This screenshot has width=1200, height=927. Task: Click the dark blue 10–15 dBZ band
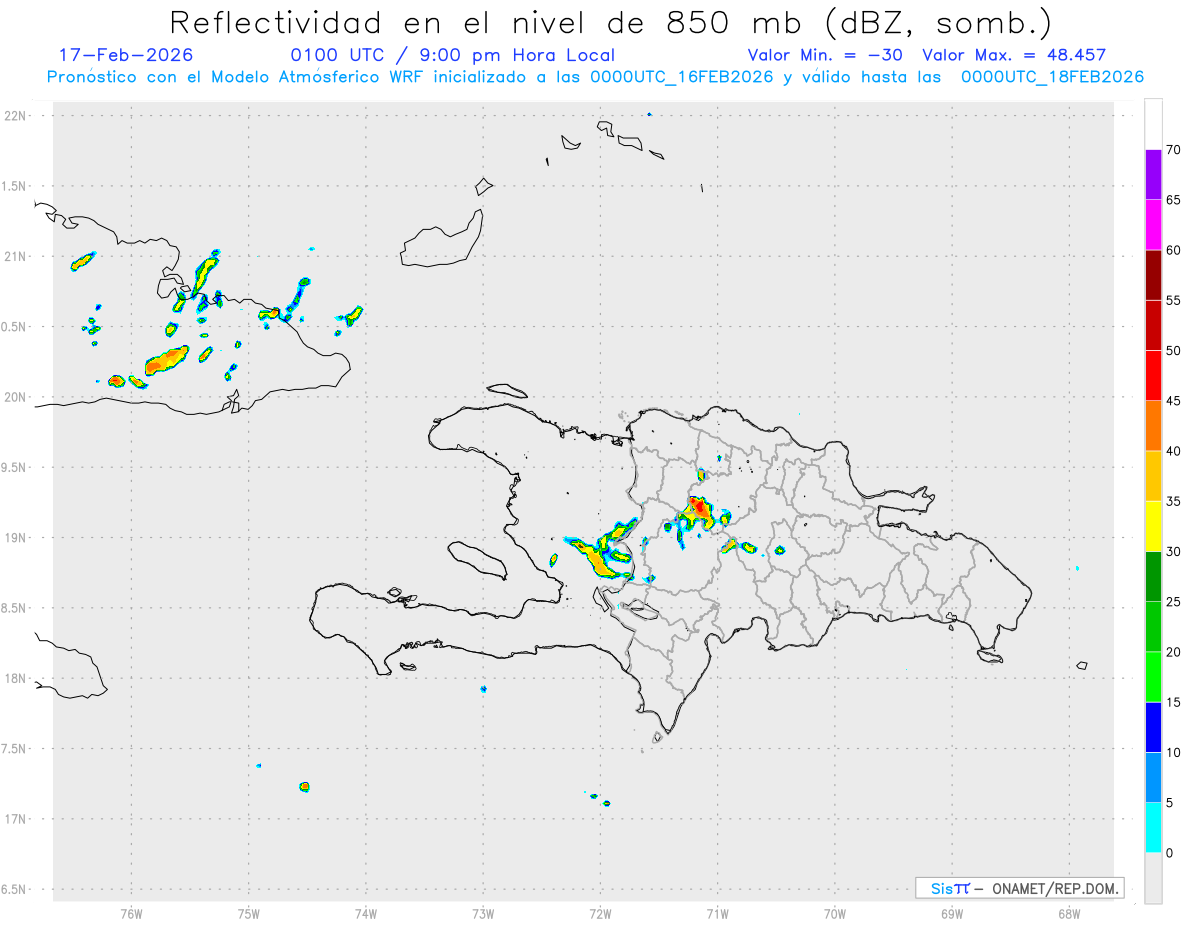[1153, 728]
